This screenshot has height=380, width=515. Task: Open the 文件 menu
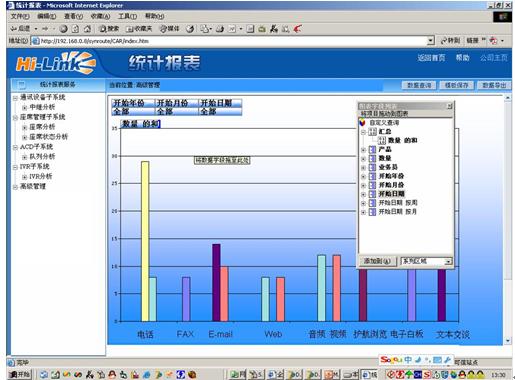coord(20,16)
